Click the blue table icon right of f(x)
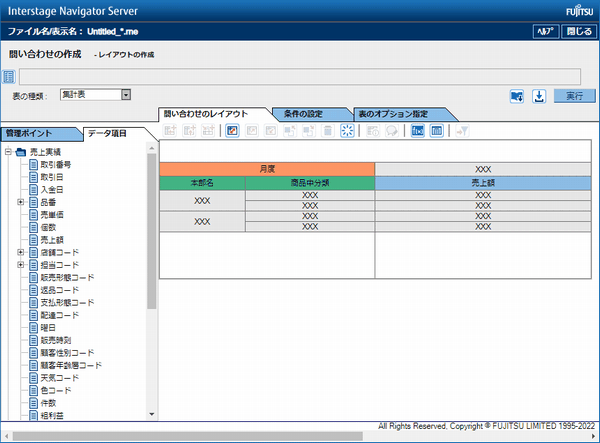The width and height of the screenshot is (600, 443). click(437, 131)
